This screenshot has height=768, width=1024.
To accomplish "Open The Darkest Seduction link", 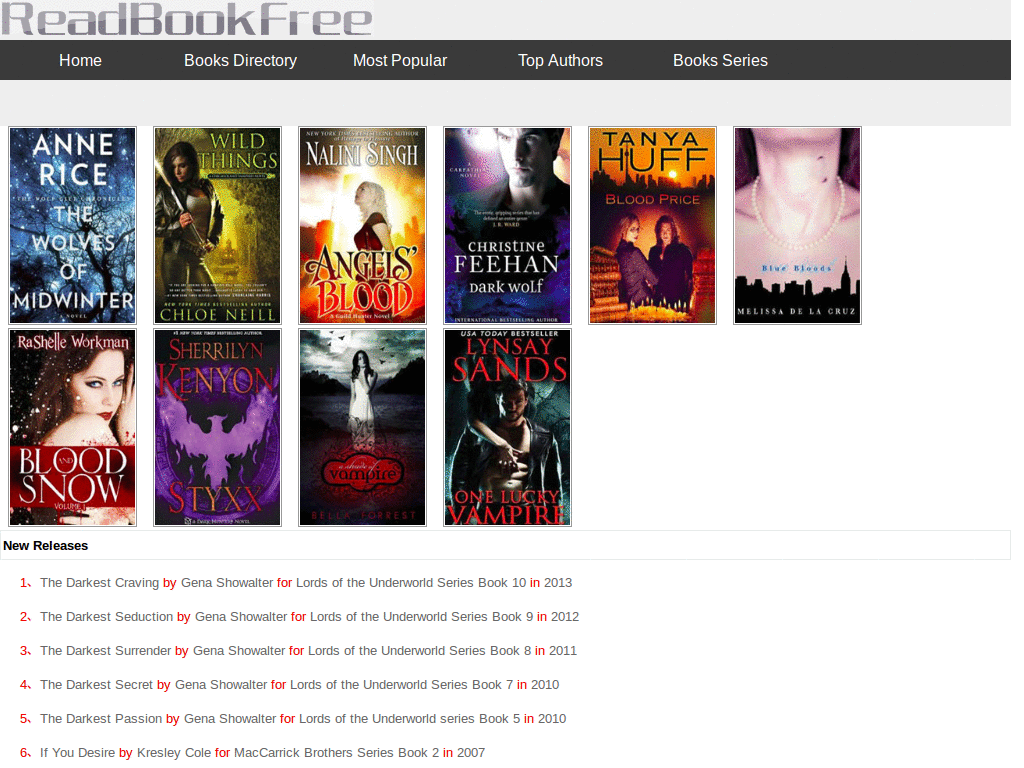I will [106, 616].
